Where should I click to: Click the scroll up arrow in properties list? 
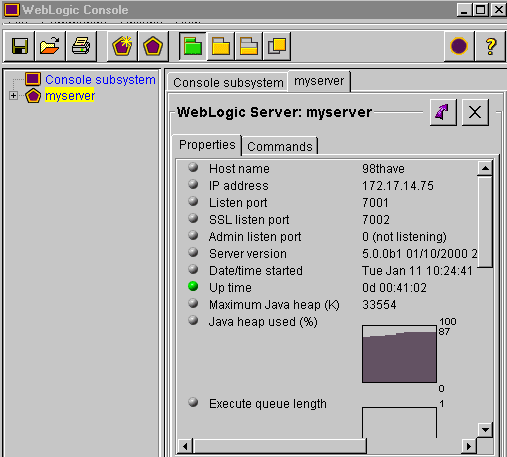point(485,168)
